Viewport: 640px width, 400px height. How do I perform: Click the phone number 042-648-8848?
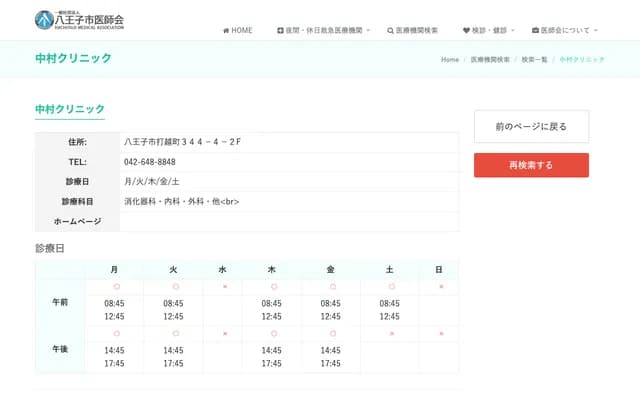tap(150, 162)
